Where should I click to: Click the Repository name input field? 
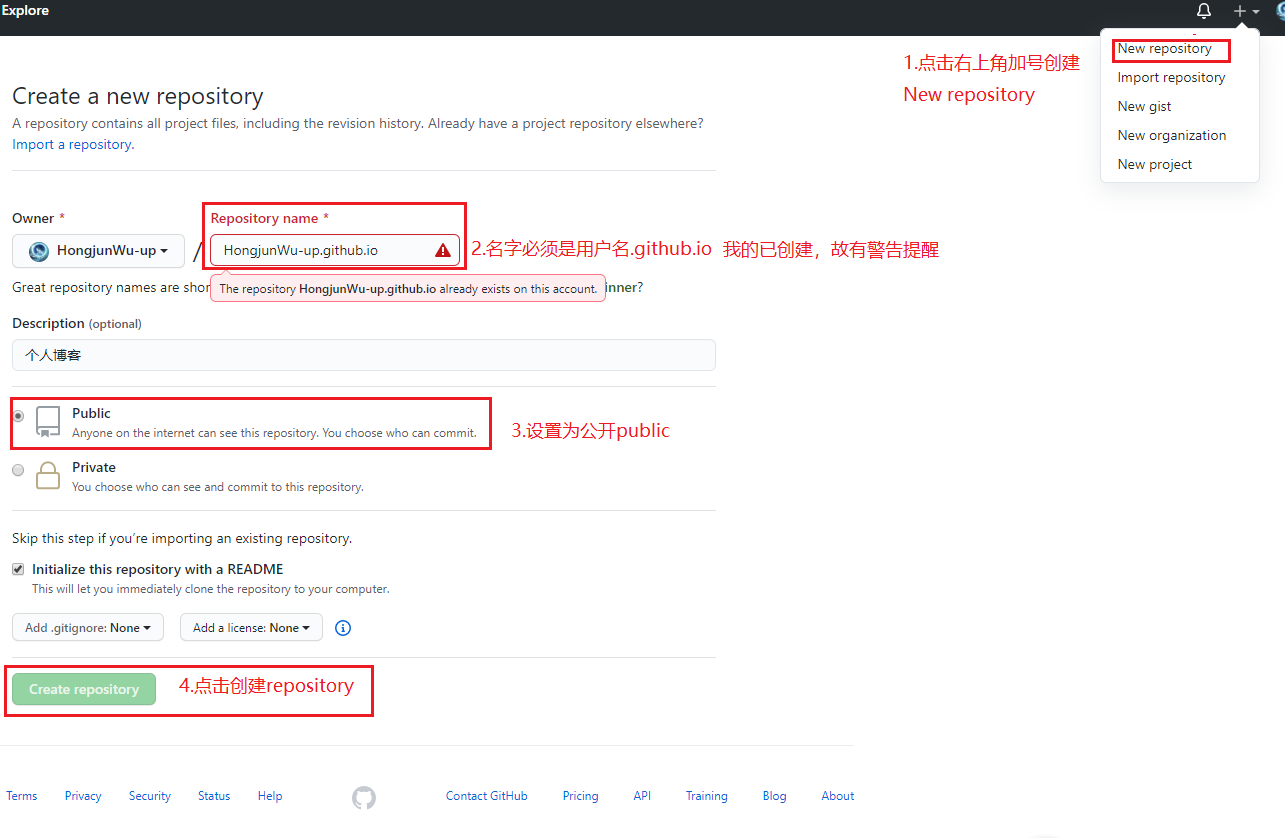[x=335, y=250]
